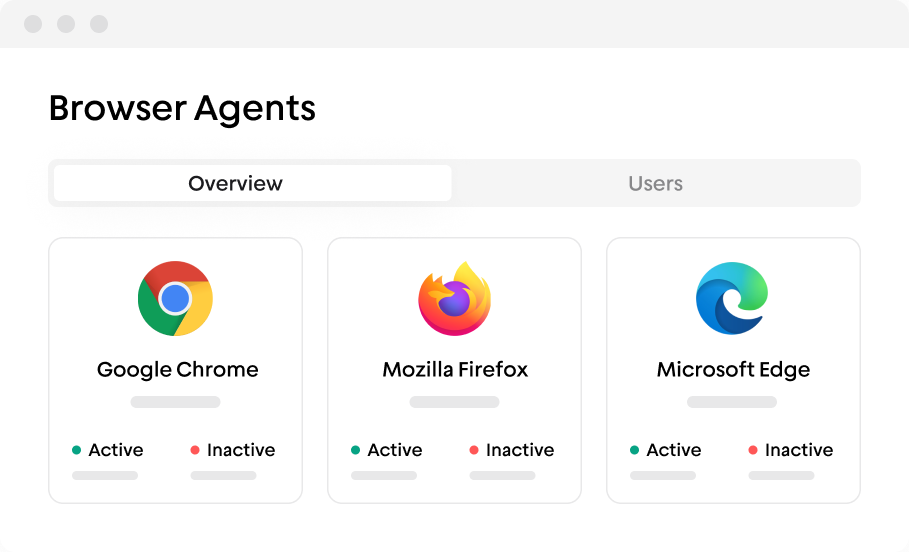This screenshot has height=552, width=909.
Task: Click the Inactive label in the Edge card
Action: (x=799, y=450)
